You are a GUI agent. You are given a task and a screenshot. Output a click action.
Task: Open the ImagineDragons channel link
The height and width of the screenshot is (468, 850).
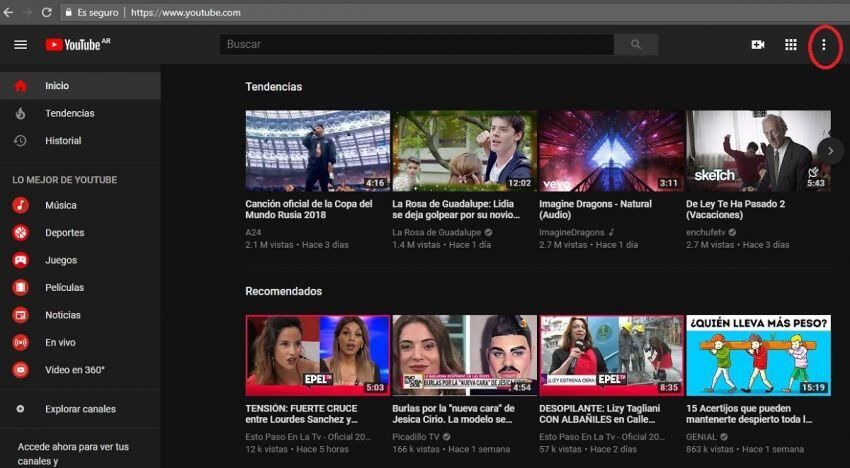pyautogui.click(x=572, y=232)
